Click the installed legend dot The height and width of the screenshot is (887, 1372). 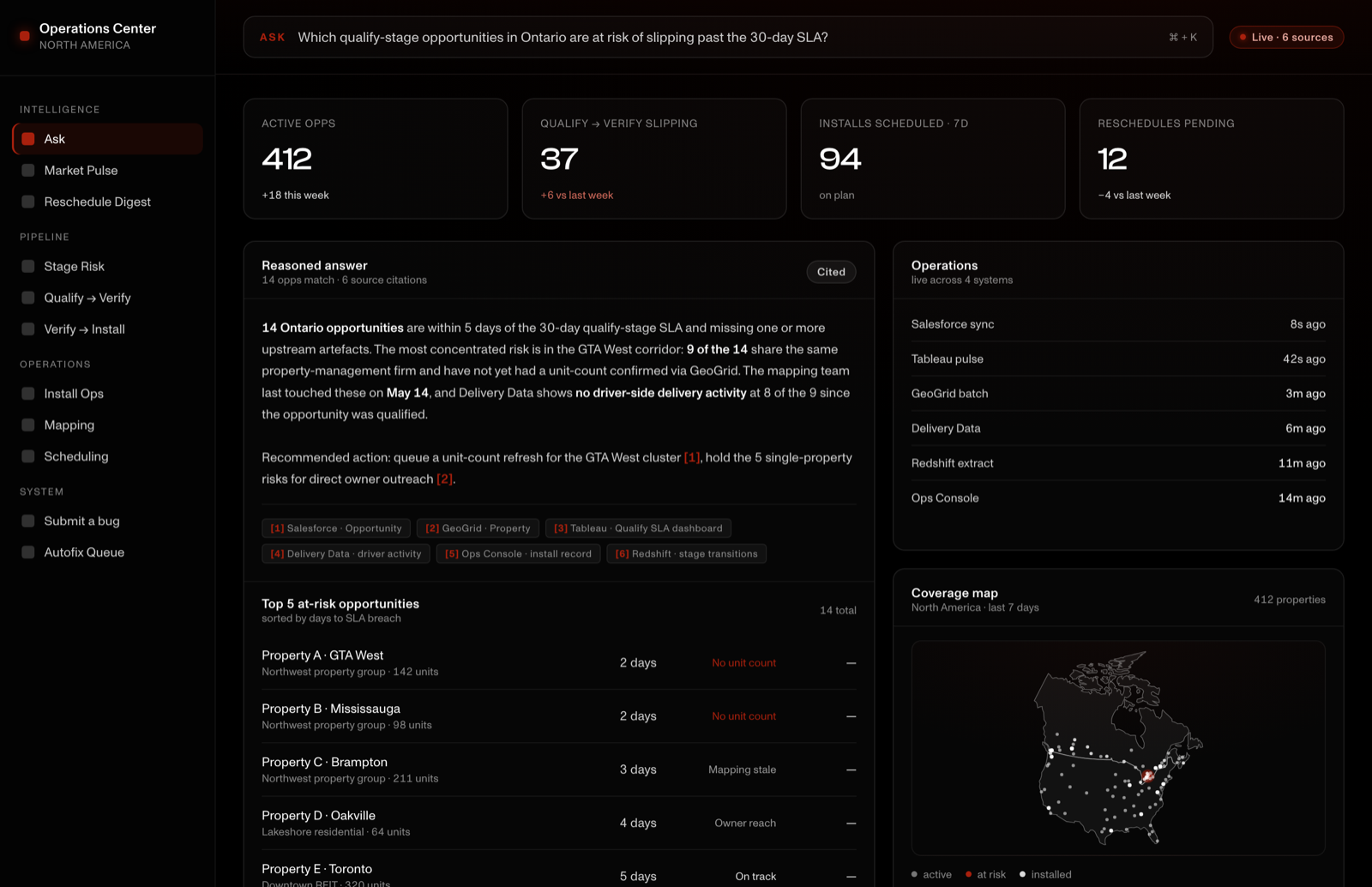point(1022,875)
